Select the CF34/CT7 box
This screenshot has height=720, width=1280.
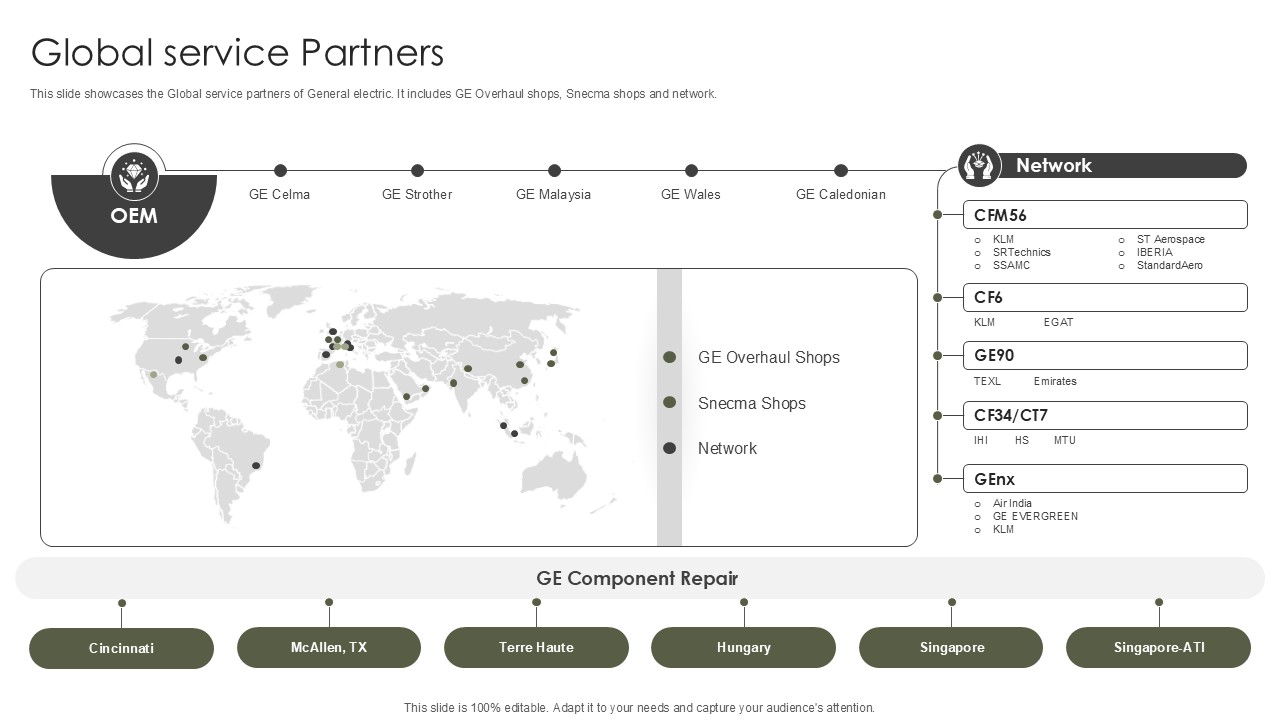click(1105, 415)
